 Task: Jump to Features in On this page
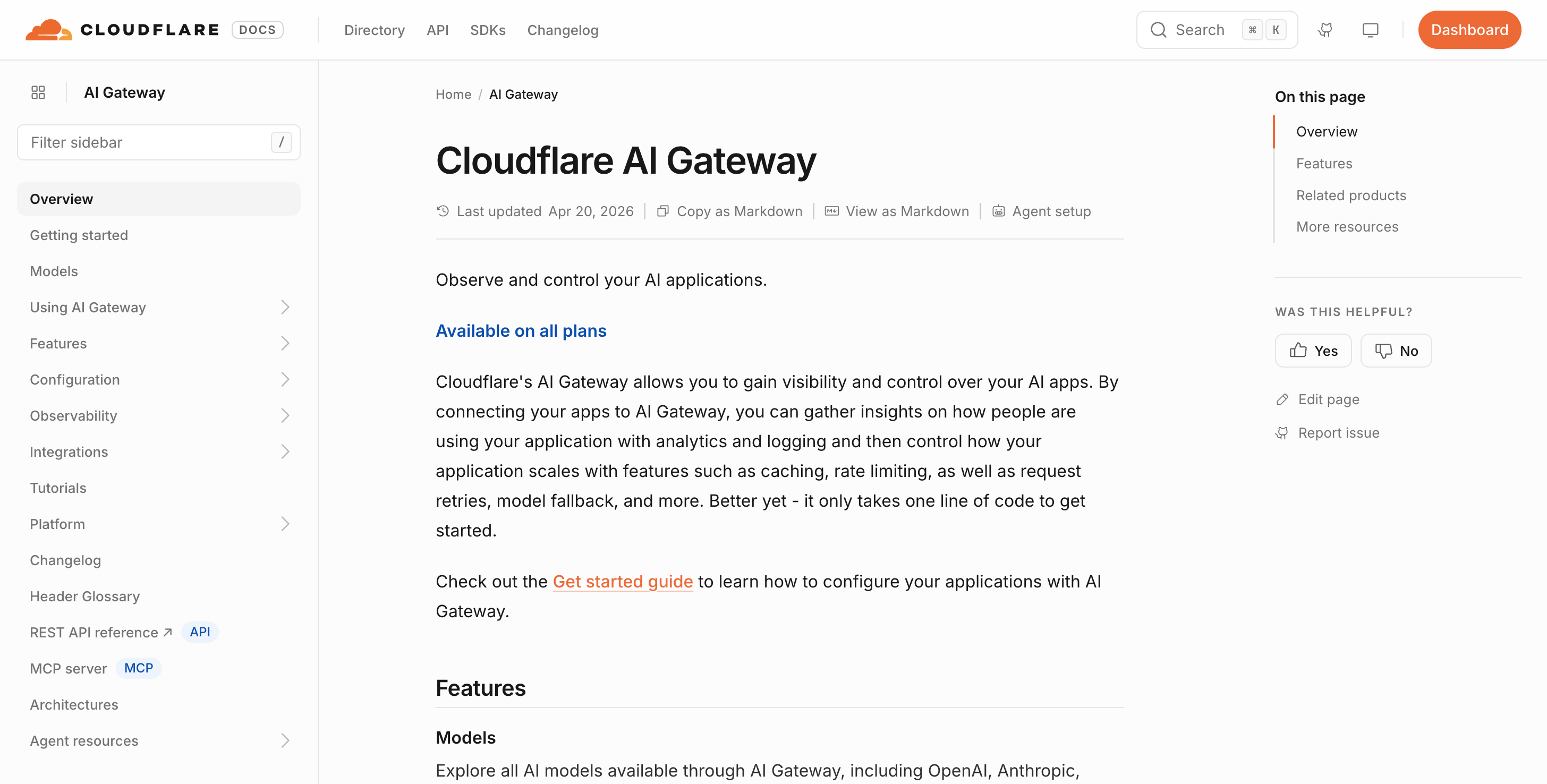point(1323,163)
